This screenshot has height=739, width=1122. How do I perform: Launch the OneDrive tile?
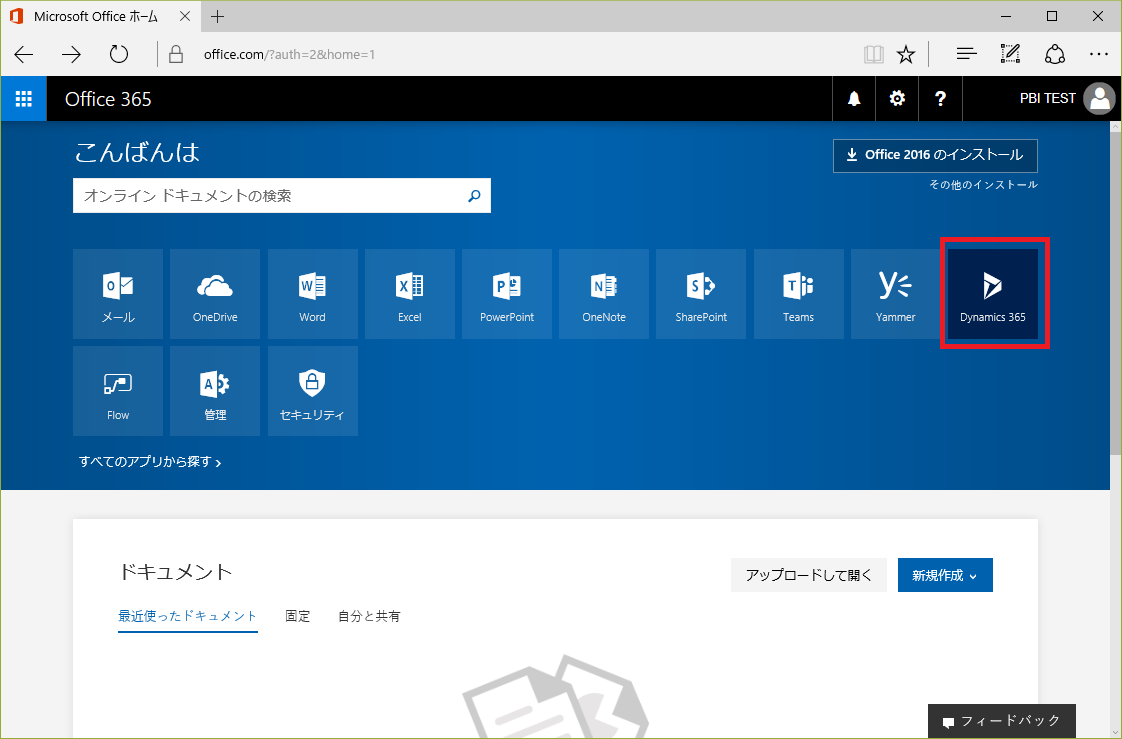(x=215, y=294)
